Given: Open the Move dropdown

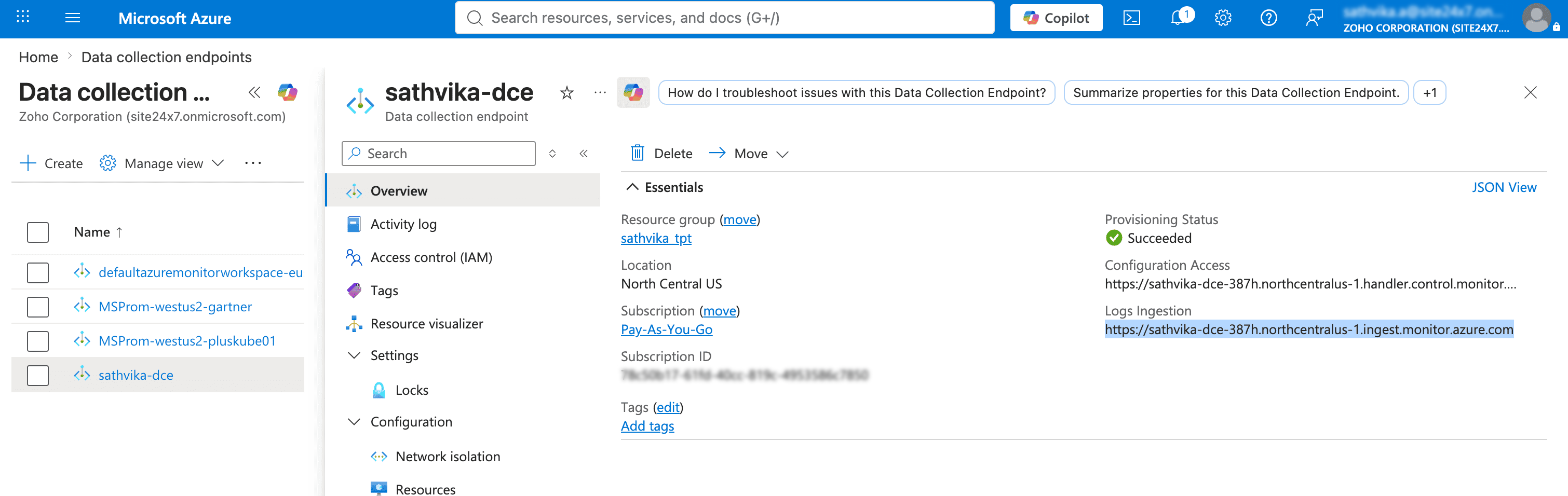Looking at the screenshot, I should pos(749,154).
